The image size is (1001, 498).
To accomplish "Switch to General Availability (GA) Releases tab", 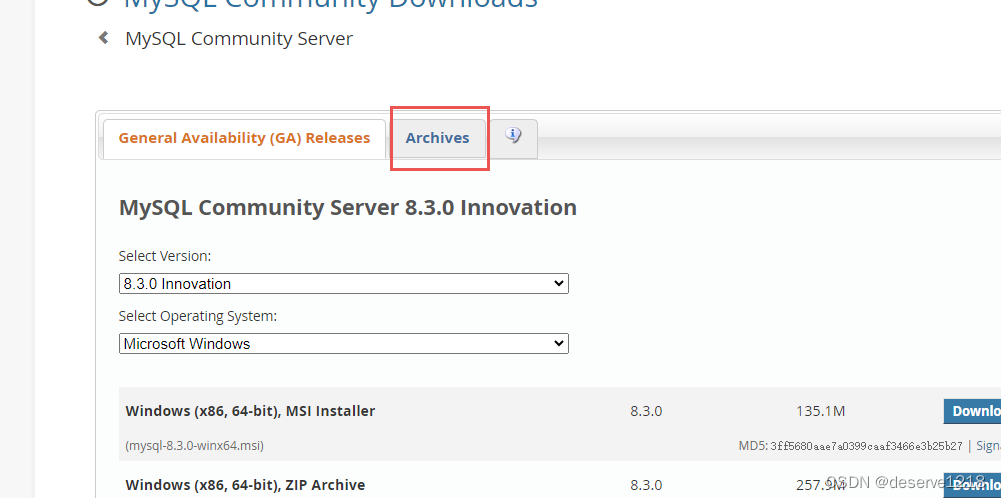I will [x=244, y=138].
